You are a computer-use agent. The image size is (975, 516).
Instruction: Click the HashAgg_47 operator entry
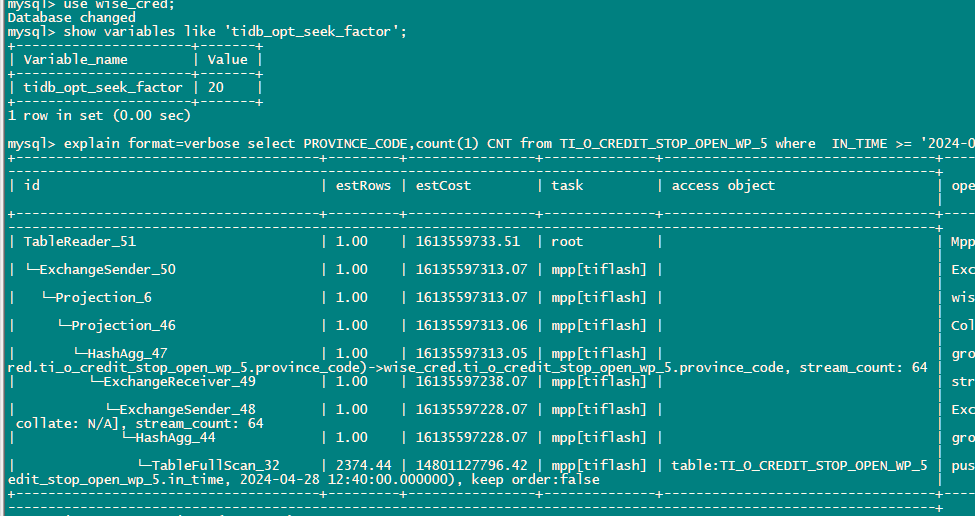[127, 353]
